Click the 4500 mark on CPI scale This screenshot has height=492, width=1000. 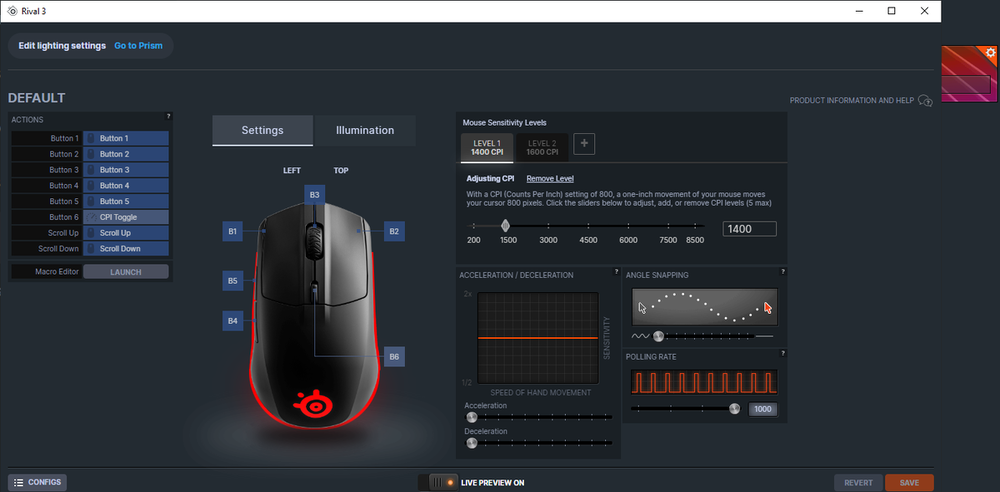[x=588, y=241]
